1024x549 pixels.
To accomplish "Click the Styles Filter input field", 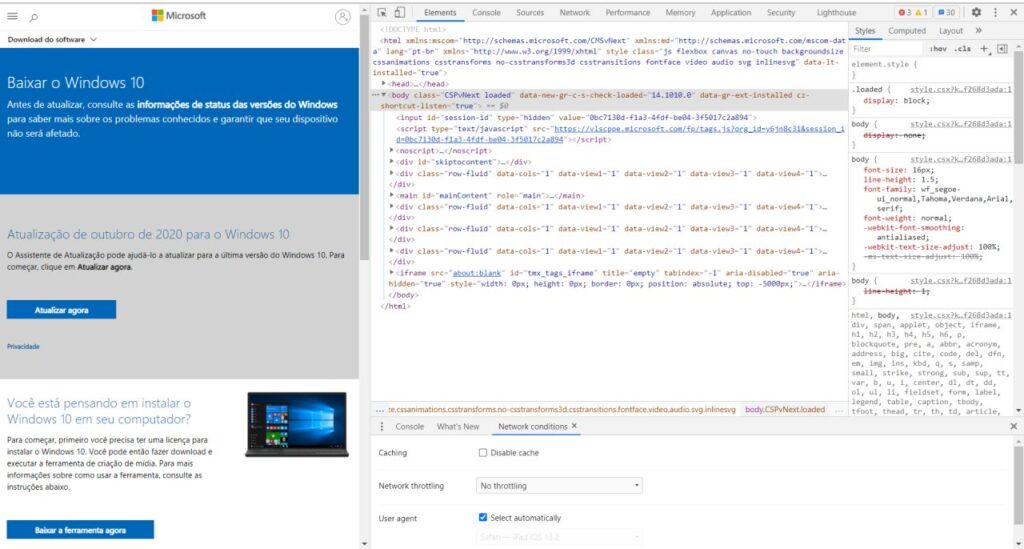I will 888,49.
